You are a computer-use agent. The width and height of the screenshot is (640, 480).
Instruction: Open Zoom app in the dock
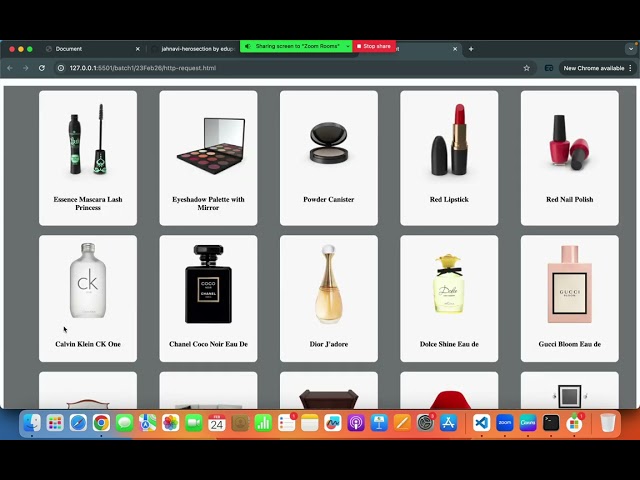click(505, 423)
